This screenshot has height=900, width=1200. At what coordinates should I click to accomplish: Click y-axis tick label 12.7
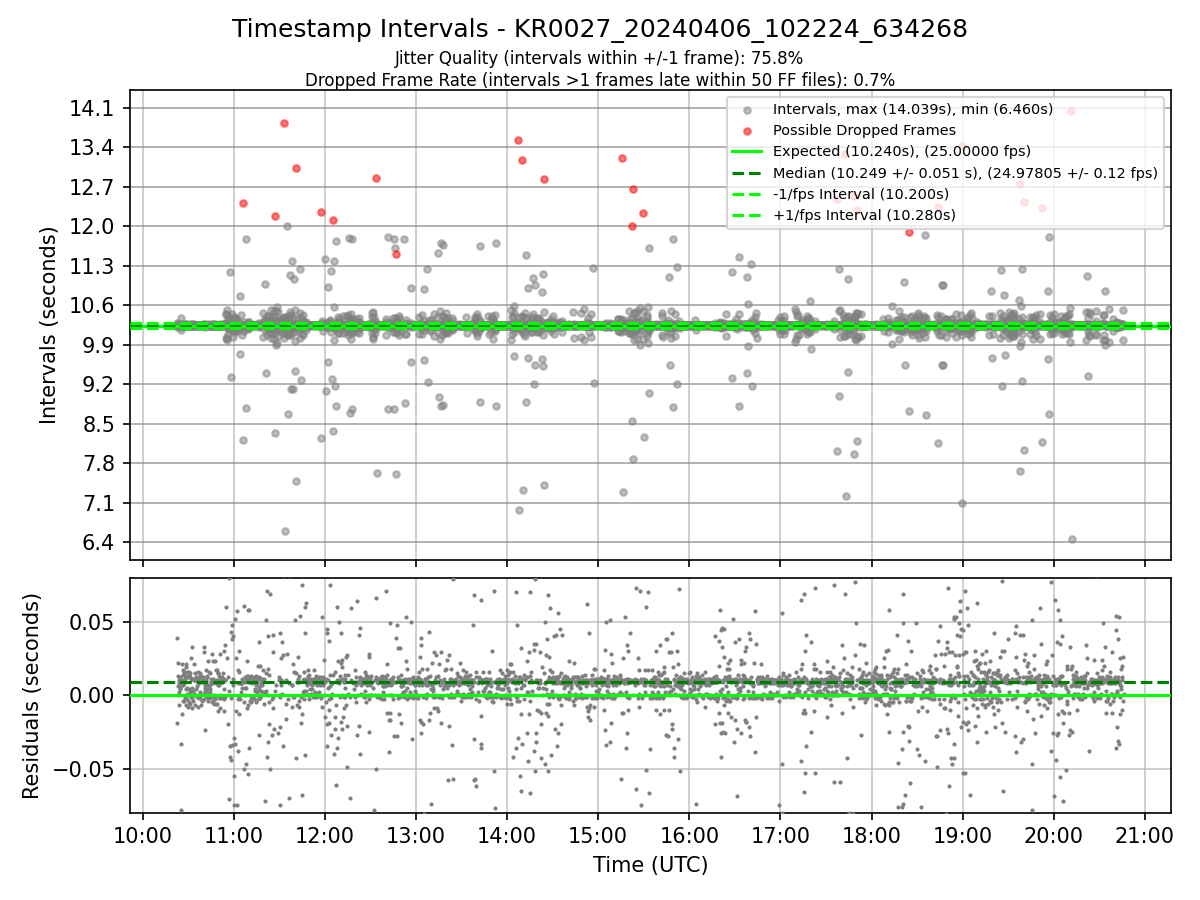click(x=92, y=188)
